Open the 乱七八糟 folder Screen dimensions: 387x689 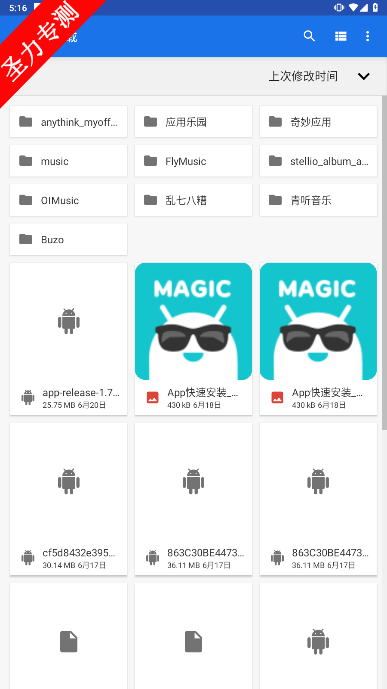coord(193,200)
